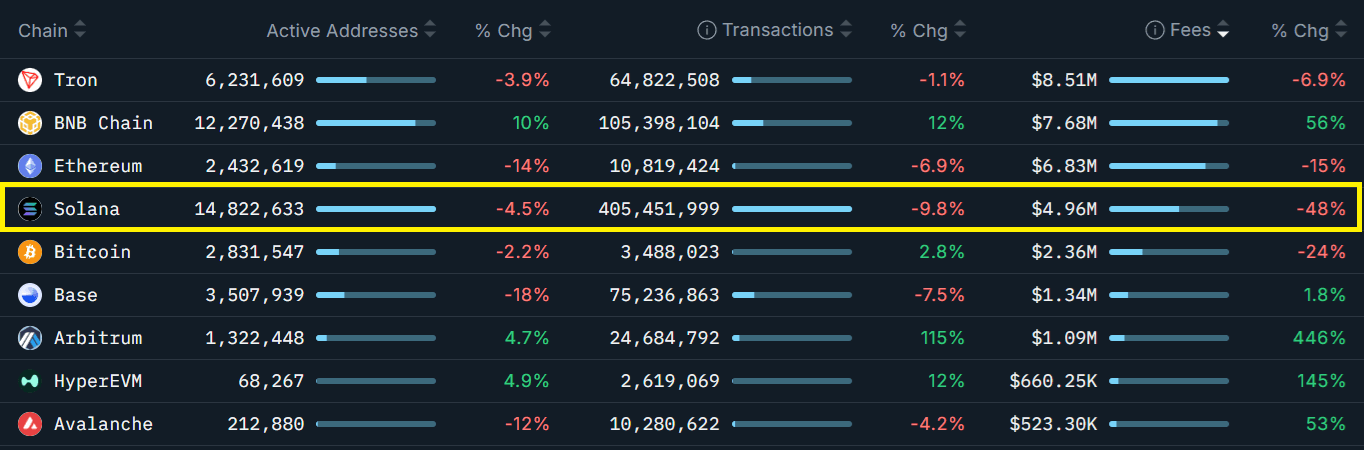Click the BNB Chain logo icon
Screen dimensions: 1364x450
click(30, 123)
